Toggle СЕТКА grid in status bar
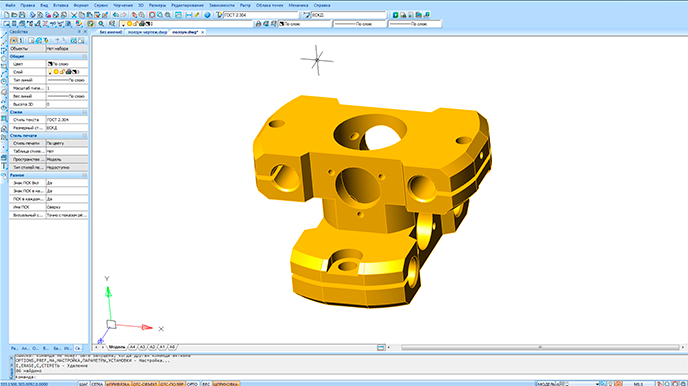 [x=97, y=384]
